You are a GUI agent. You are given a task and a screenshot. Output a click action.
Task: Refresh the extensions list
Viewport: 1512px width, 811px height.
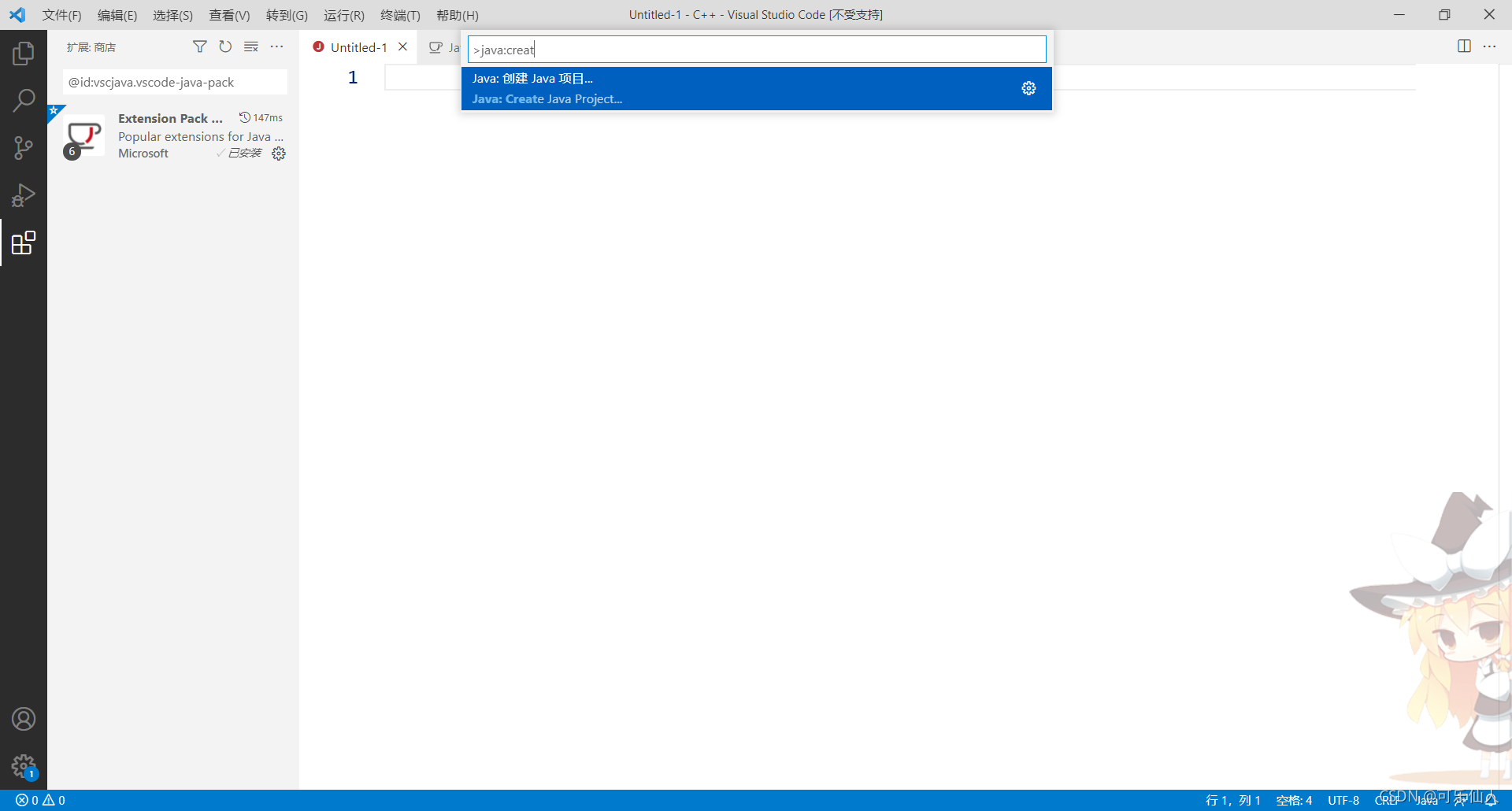[225, 47]
